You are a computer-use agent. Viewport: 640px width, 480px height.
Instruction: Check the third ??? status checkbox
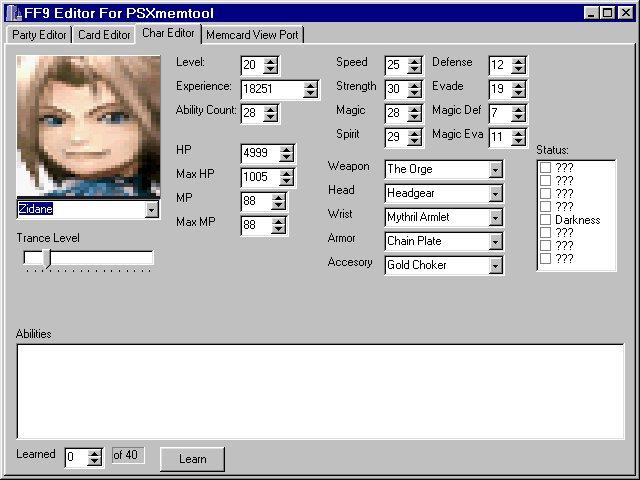pos(546,193)
